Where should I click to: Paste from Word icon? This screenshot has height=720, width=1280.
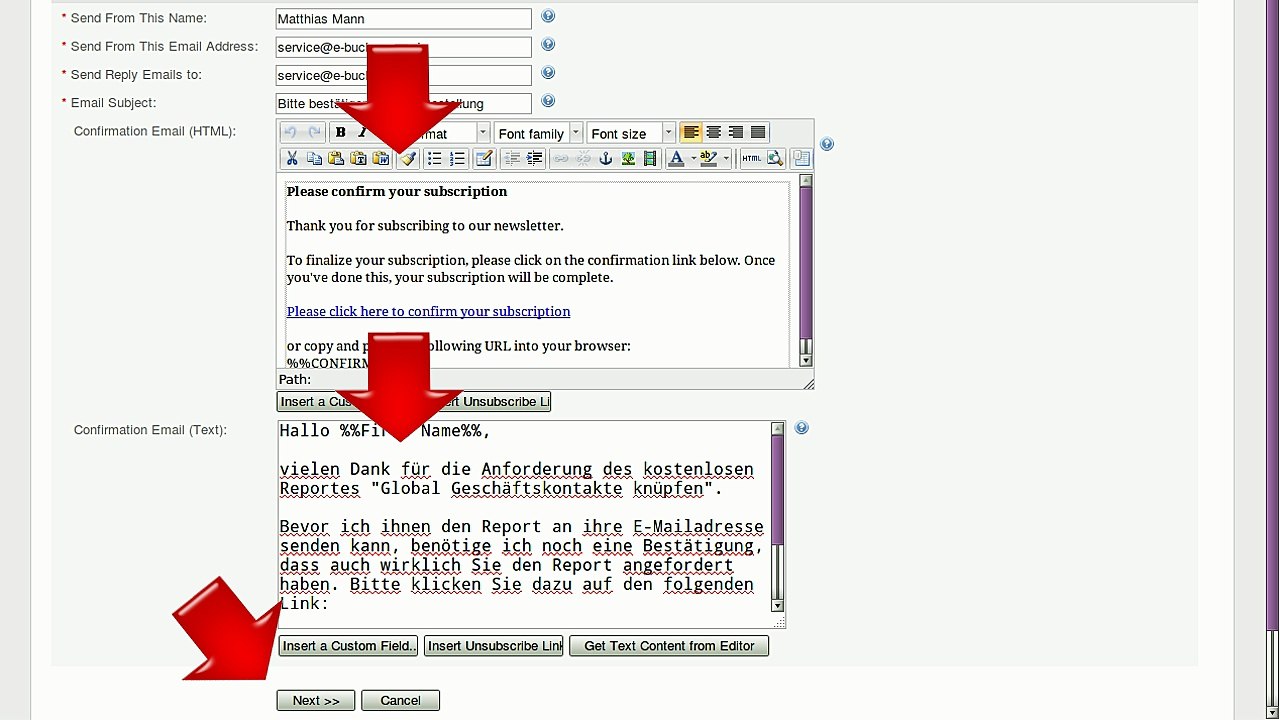pos(381,158)
